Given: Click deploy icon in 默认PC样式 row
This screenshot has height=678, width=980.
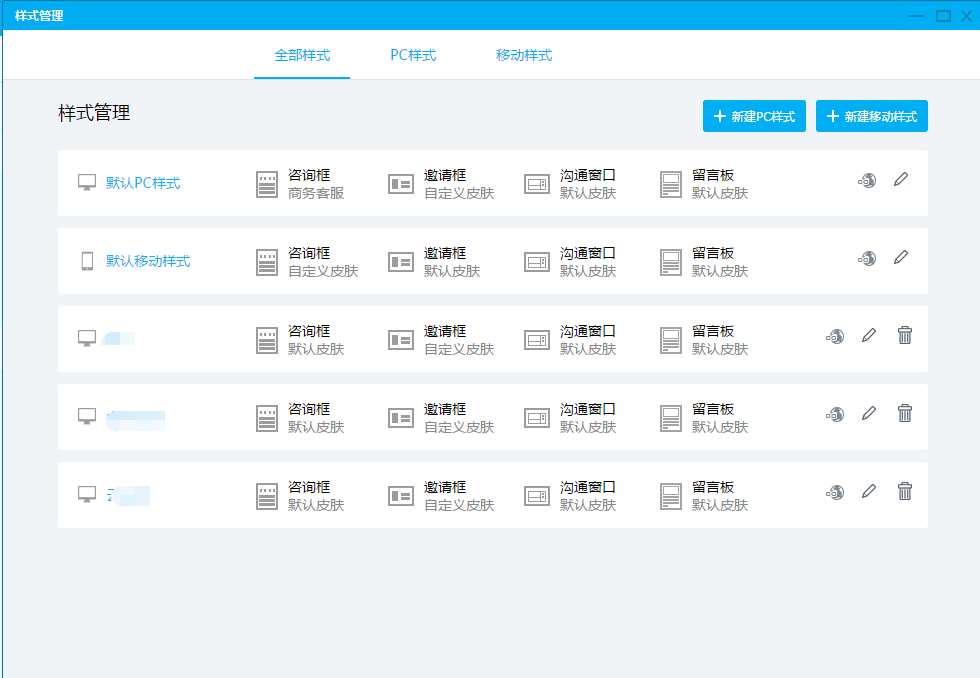Looking at the screenshot, I should coord(867,180).
